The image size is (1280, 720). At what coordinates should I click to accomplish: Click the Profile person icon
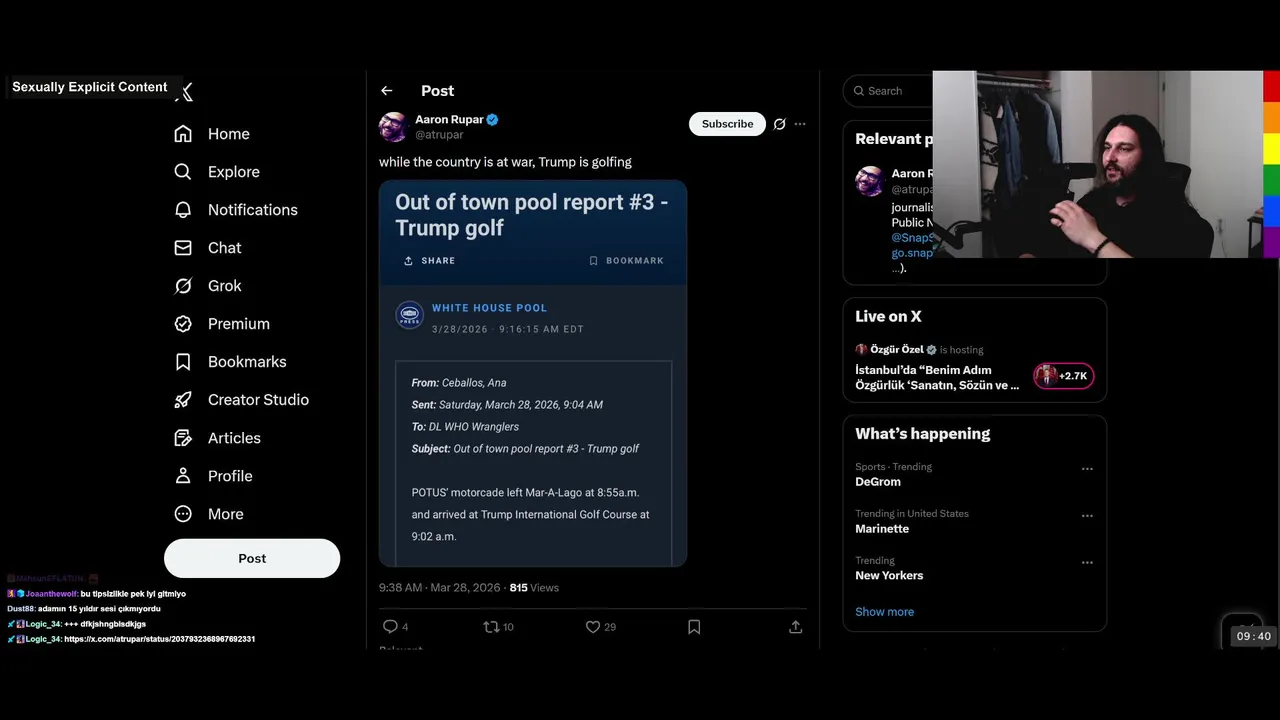point(183,476)
